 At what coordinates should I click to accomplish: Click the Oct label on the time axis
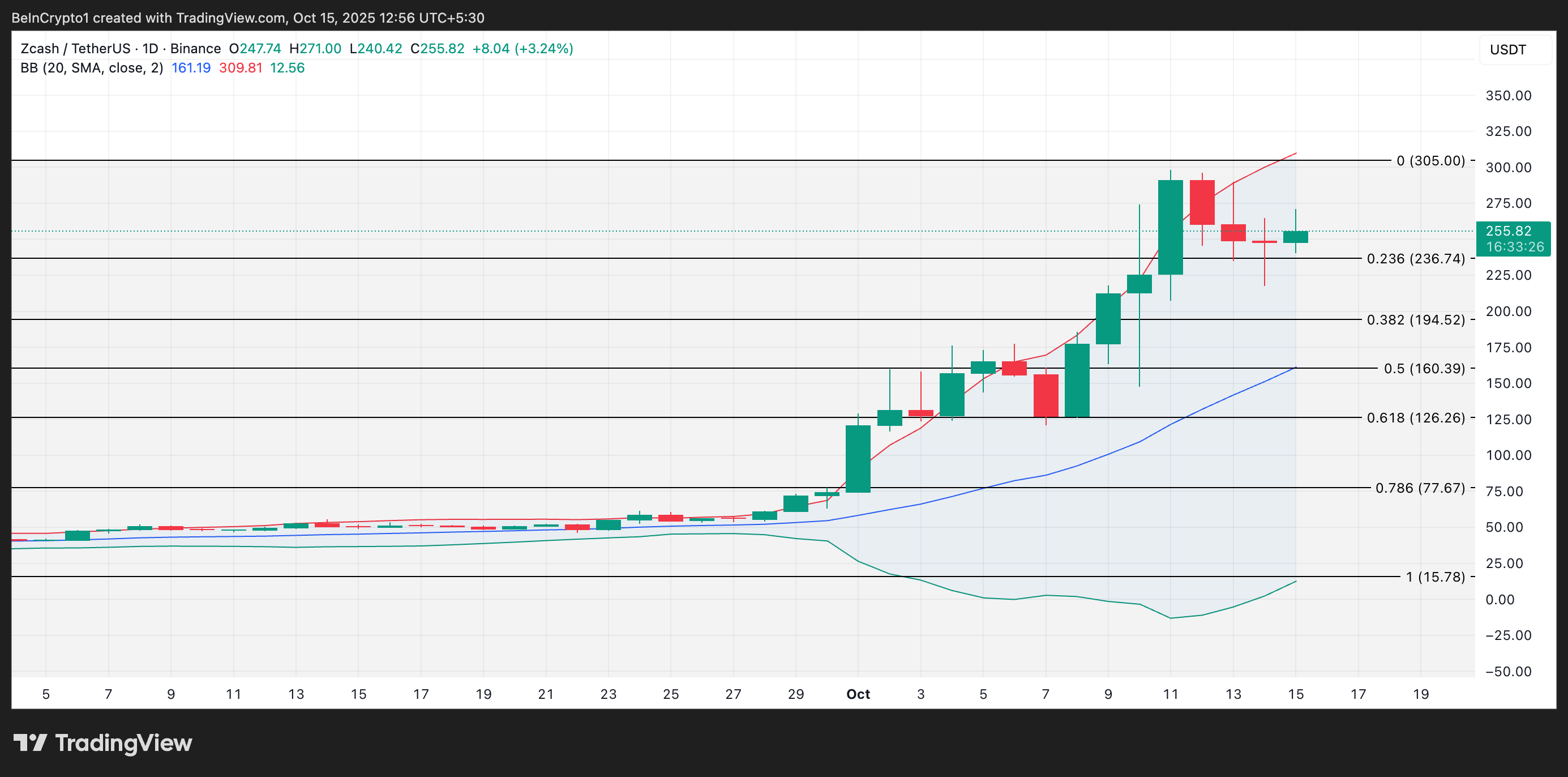[858, 694]
